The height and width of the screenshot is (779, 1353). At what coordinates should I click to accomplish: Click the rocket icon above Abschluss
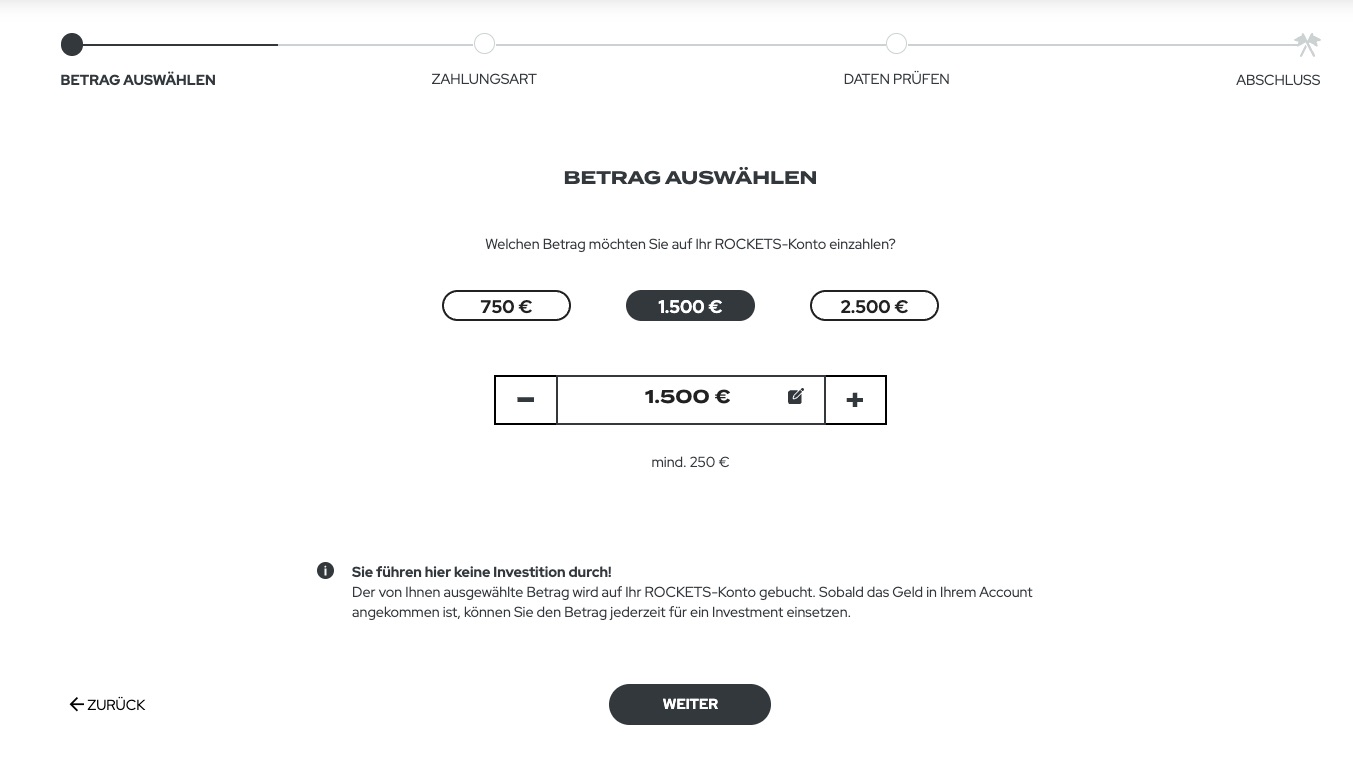(1307, 44)
